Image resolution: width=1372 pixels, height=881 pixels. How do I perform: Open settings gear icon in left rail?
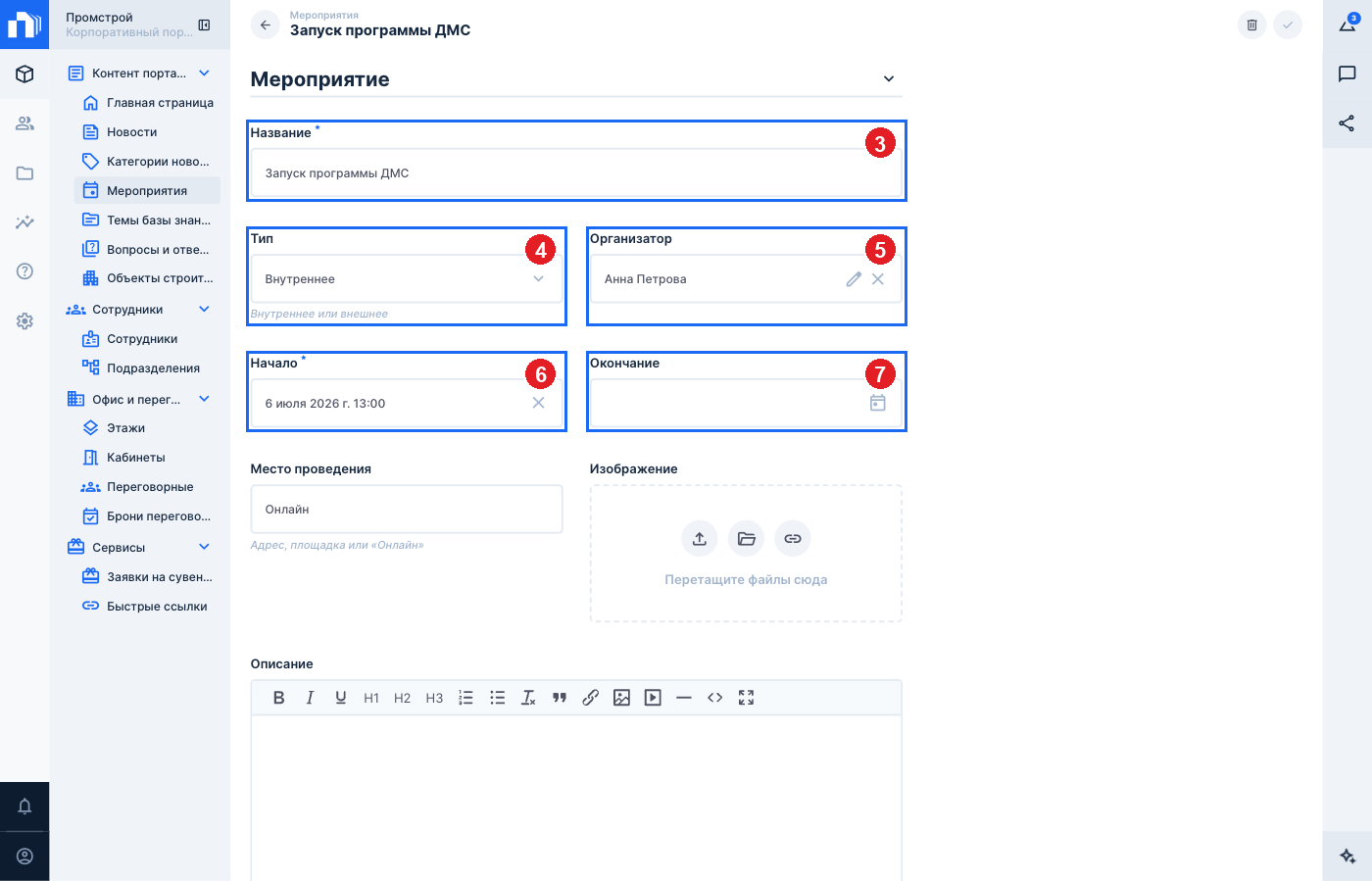pos(24,320)
